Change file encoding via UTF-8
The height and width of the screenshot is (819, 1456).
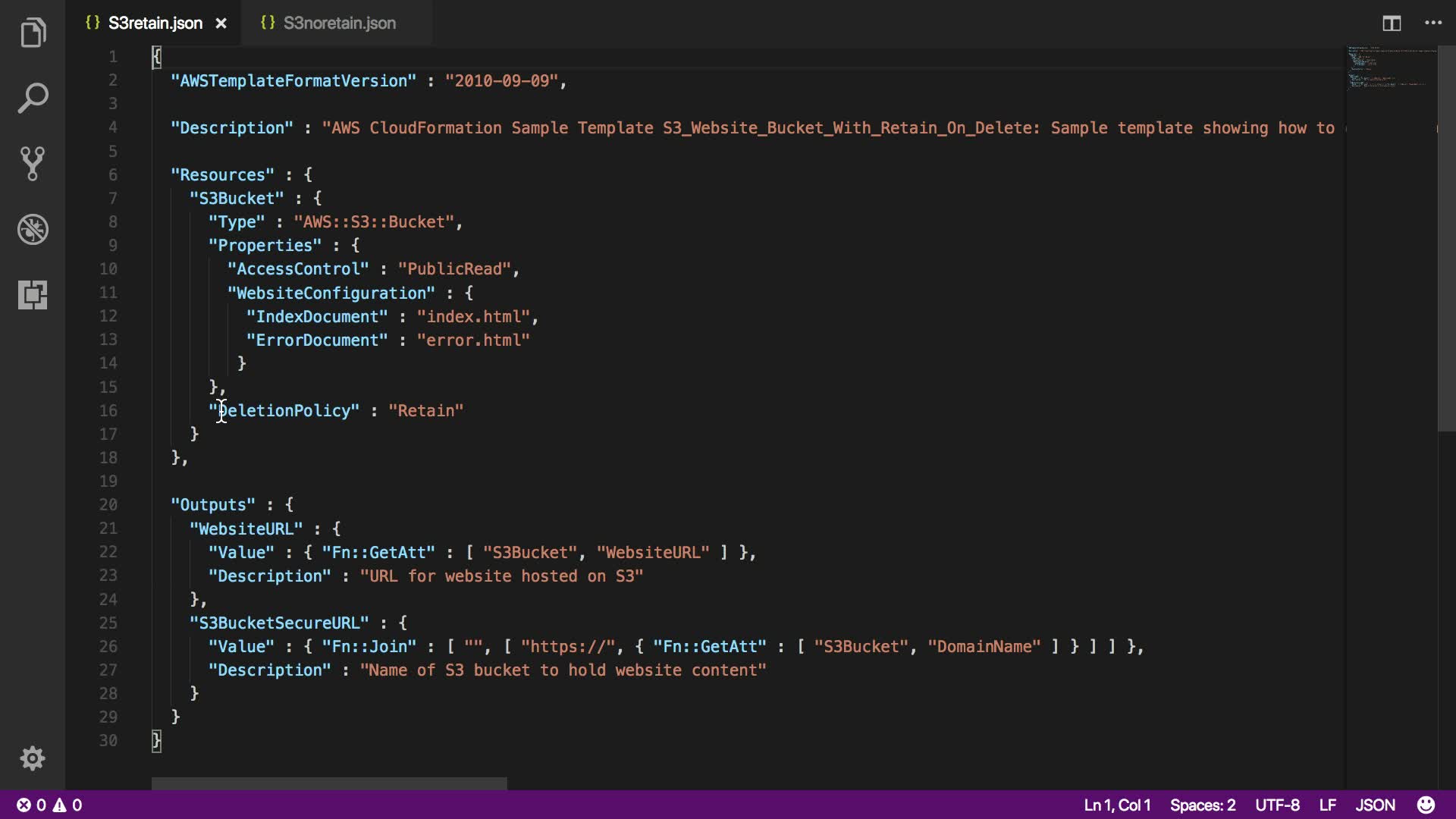coord(1277,805)
